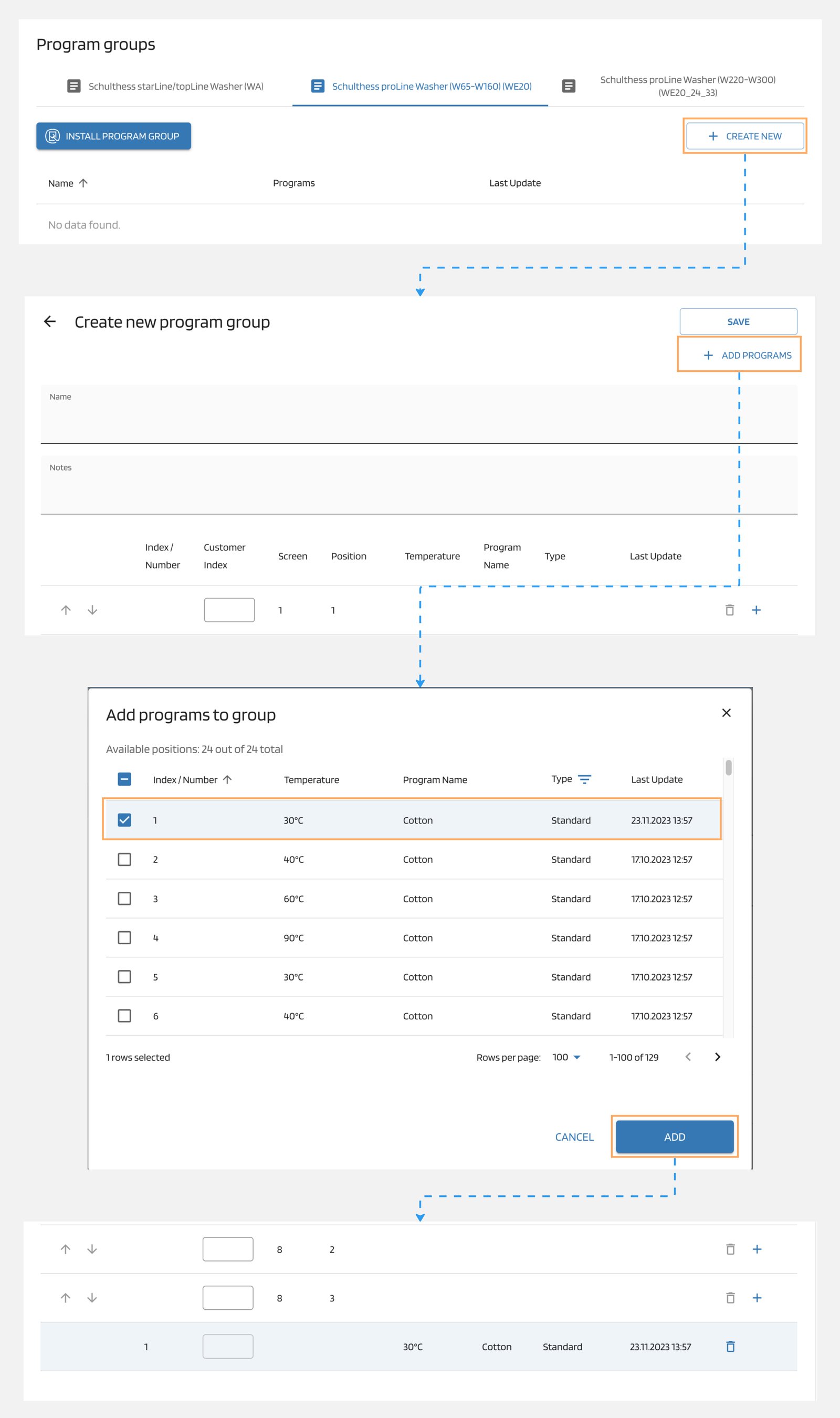Switch to Schulthess starLine/topLine Washer (WA) tab
The width and height of the screenshot is (840, 1418).
click(x=165, y=86)
